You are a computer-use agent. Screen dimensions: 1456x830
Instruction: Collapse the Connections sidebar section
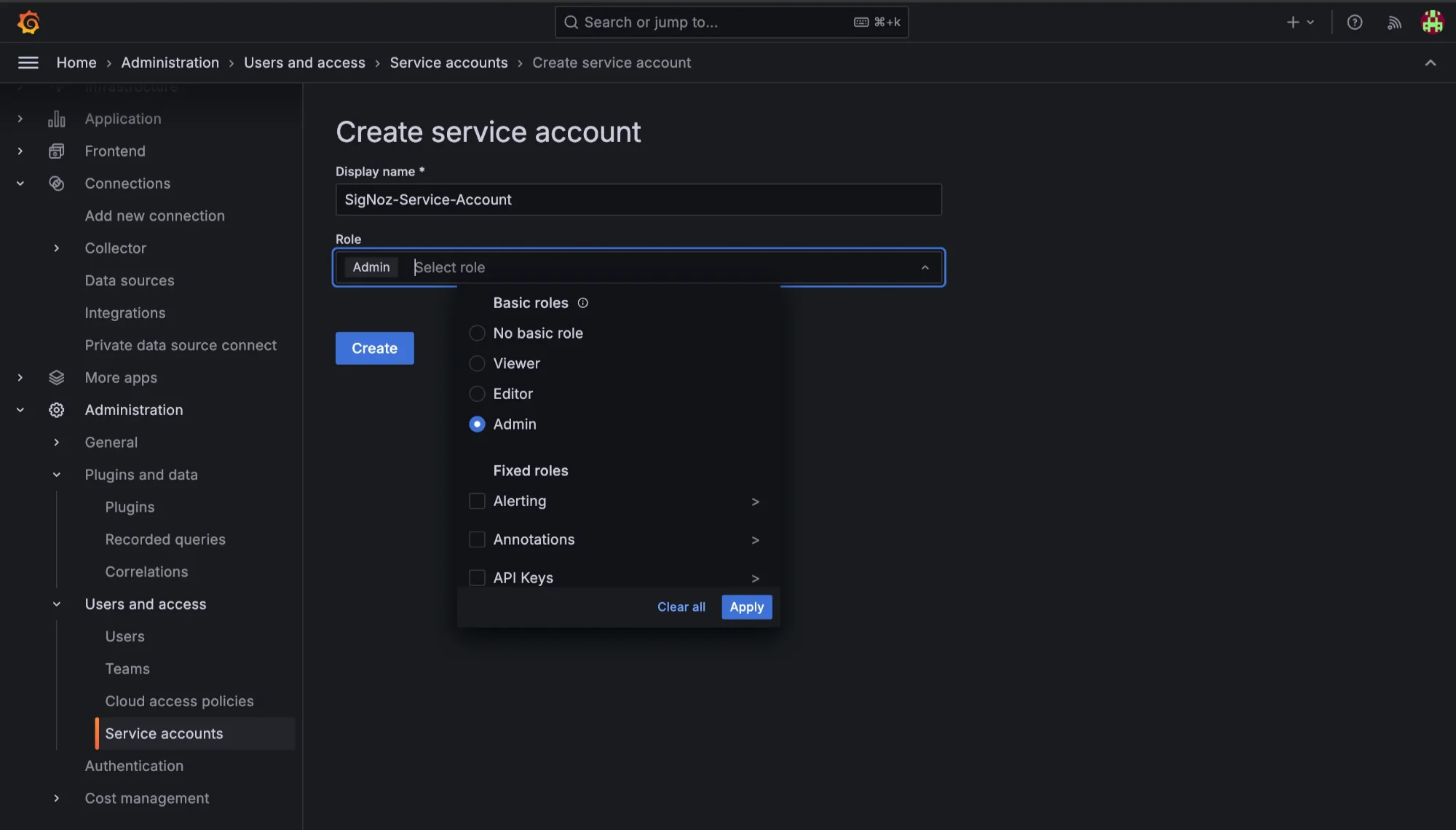(x=20, y=183)
